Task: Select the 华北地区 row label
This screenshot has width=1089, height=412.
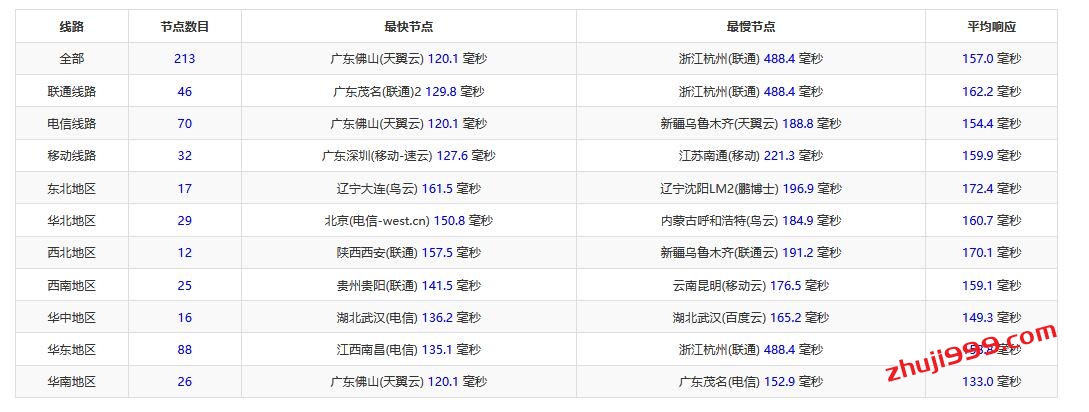Action: [72, 221]
